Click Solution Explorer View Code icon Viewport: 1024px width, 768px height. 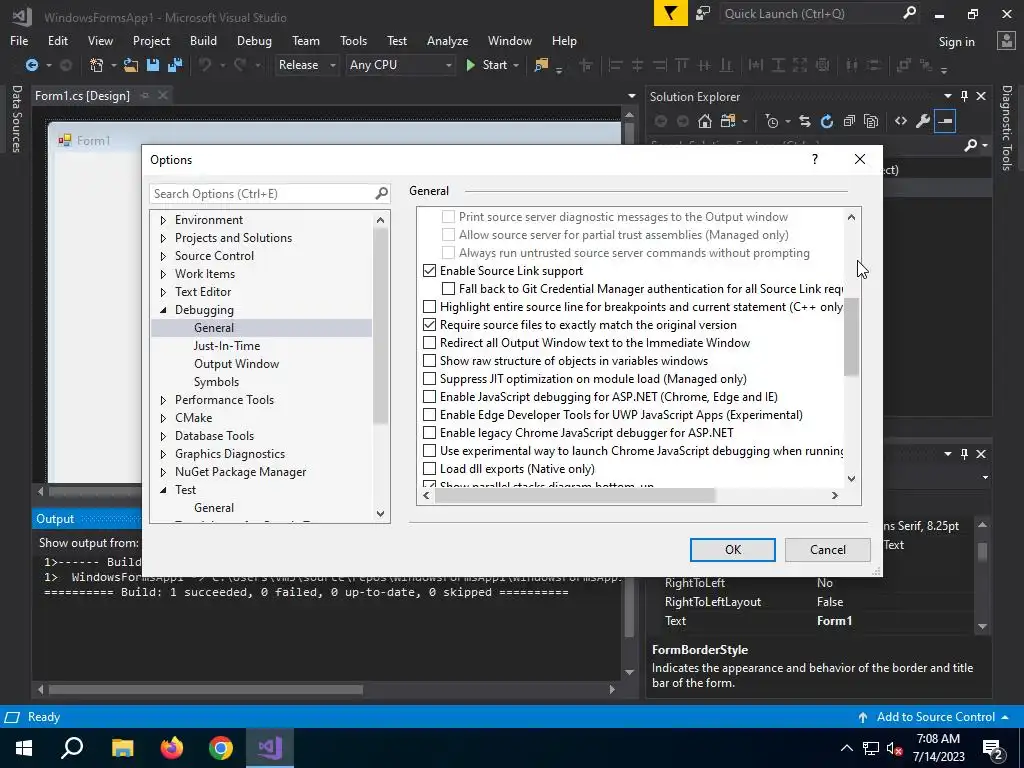pos(901,121)
